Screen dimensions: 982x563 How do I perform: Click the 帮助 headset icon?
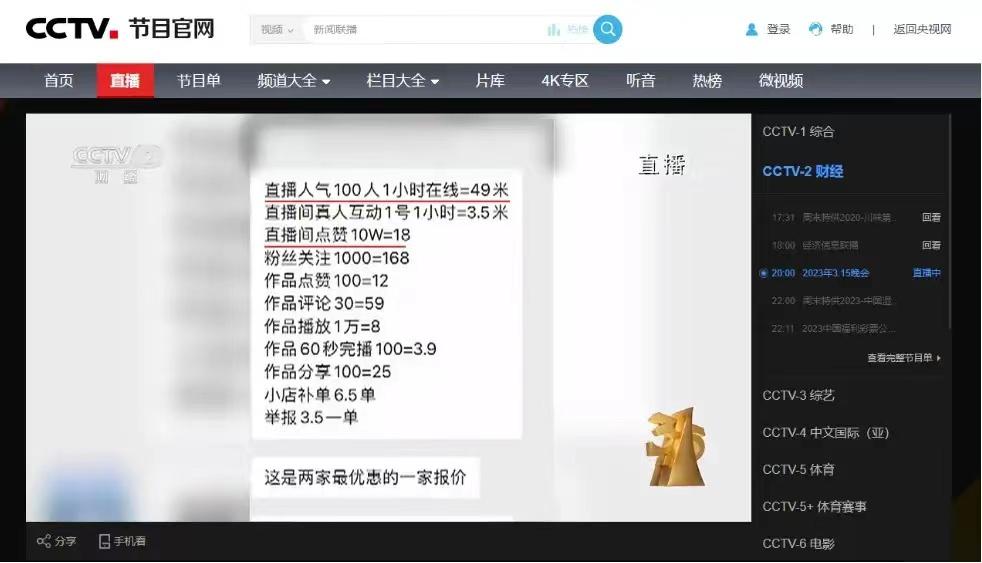coord(815,29)
